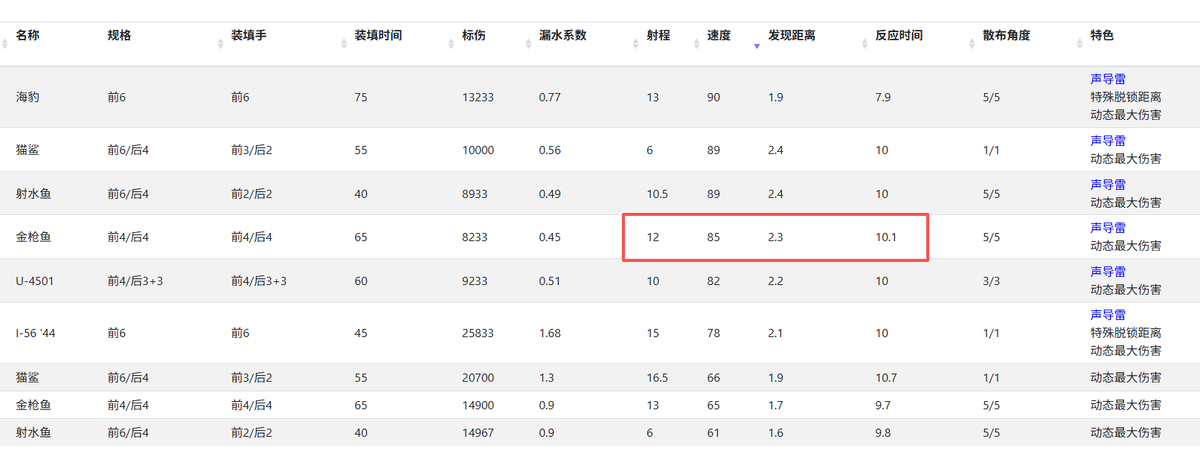Sort the table by 名称 header text

pyautogui.click(x=27, y=35)
